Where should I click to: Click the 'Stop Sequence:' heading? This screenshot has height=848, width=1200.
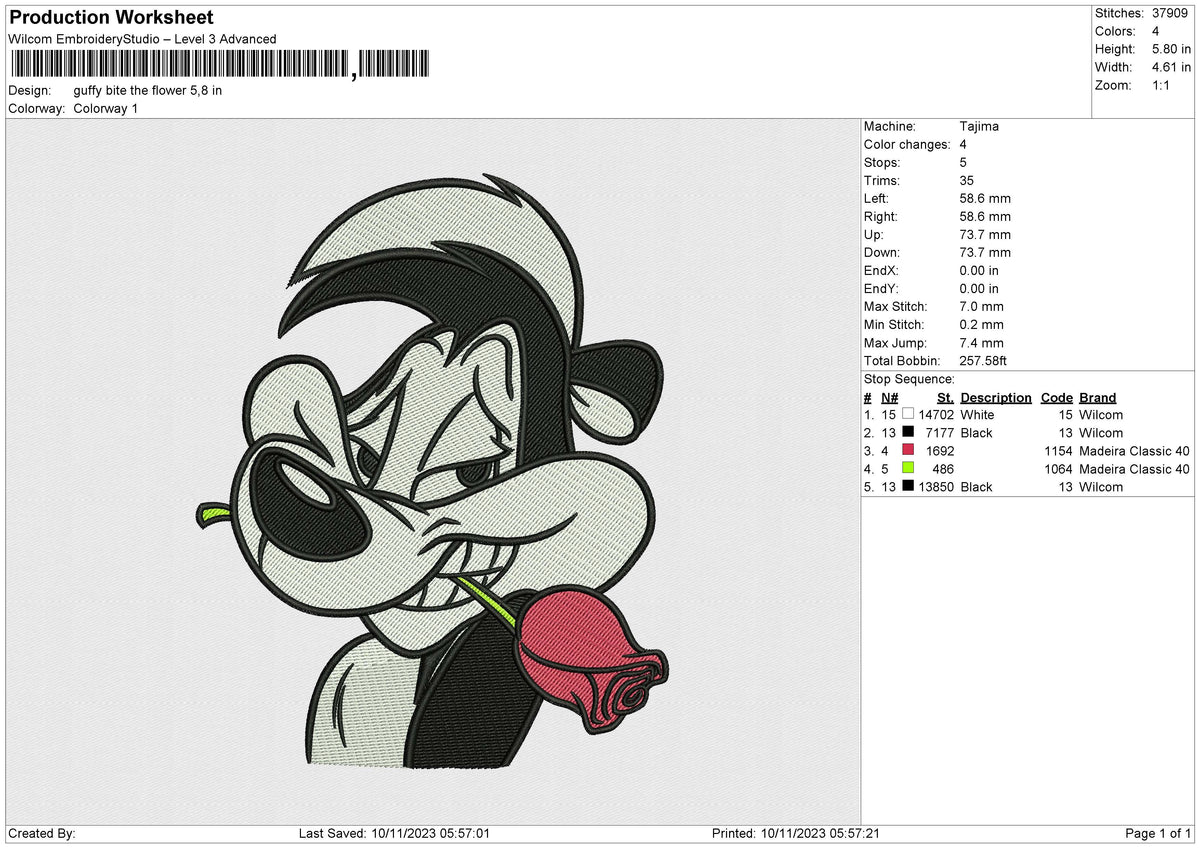909,379
